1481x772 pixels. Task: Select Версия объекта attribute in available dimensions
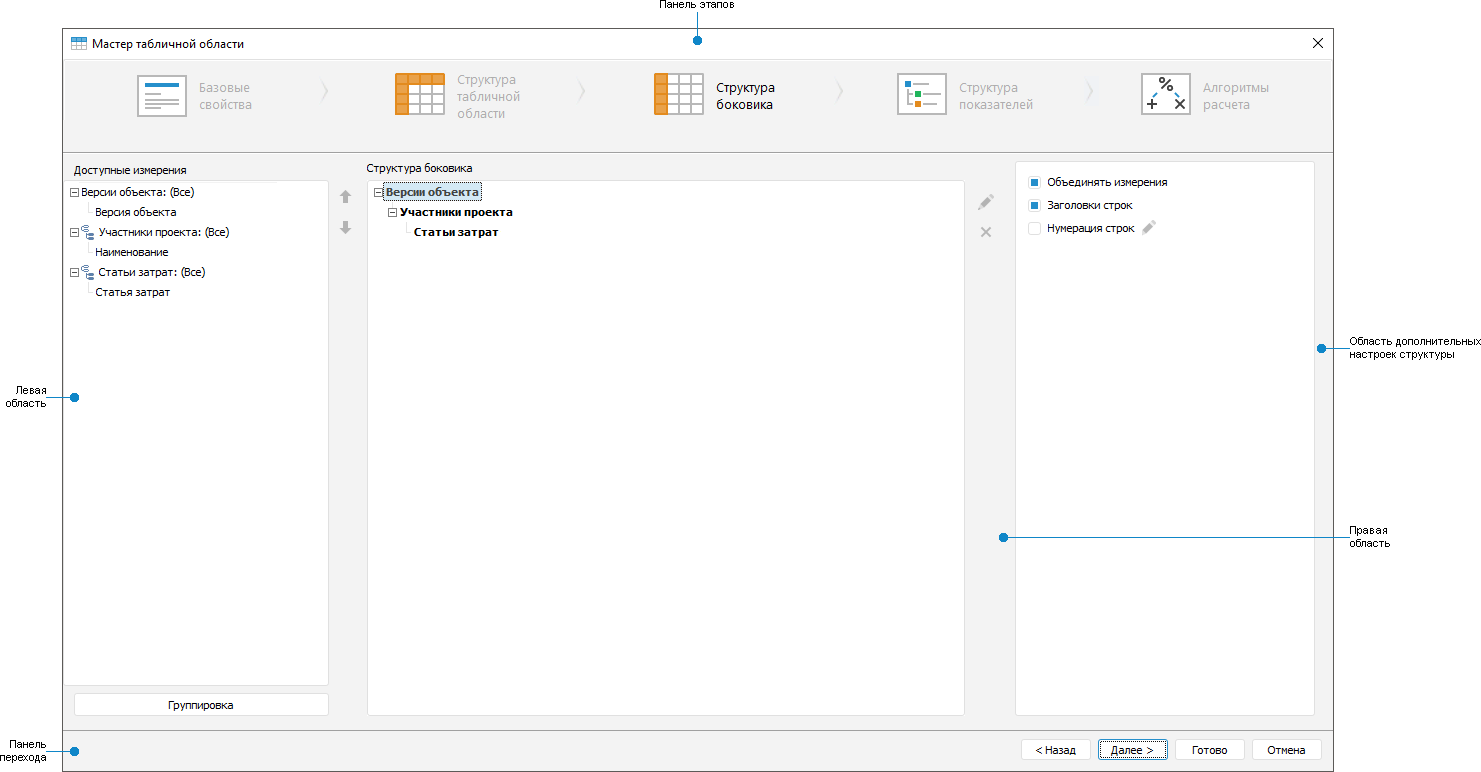[136, 212]
